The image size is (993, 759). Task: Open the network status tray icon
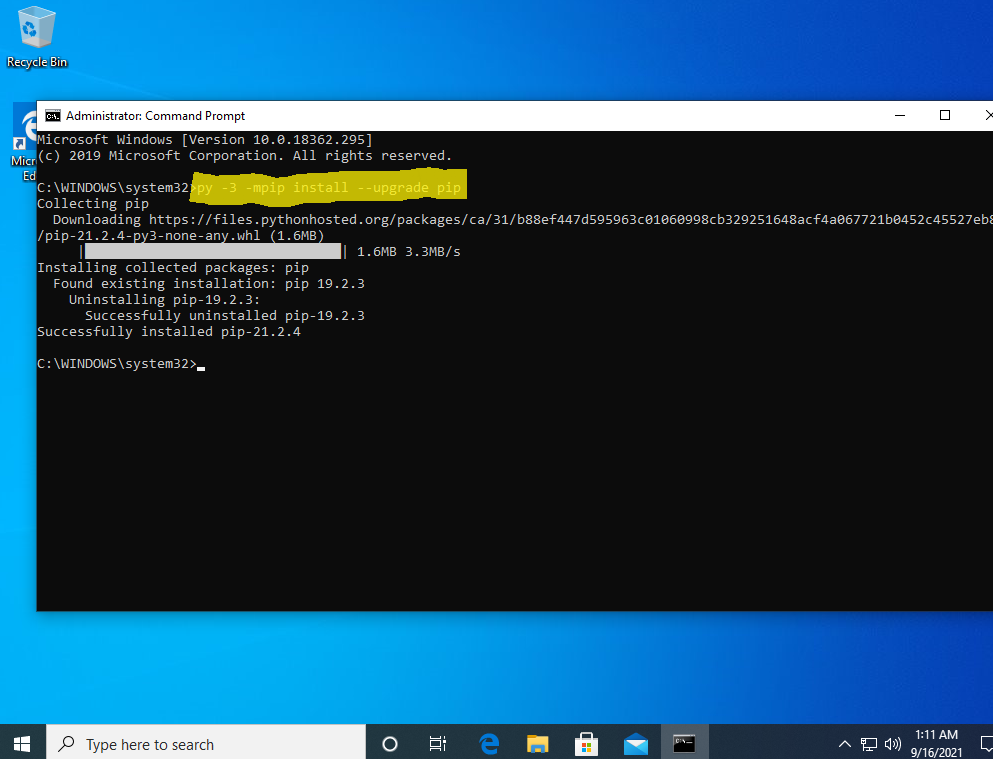point(869,744)
